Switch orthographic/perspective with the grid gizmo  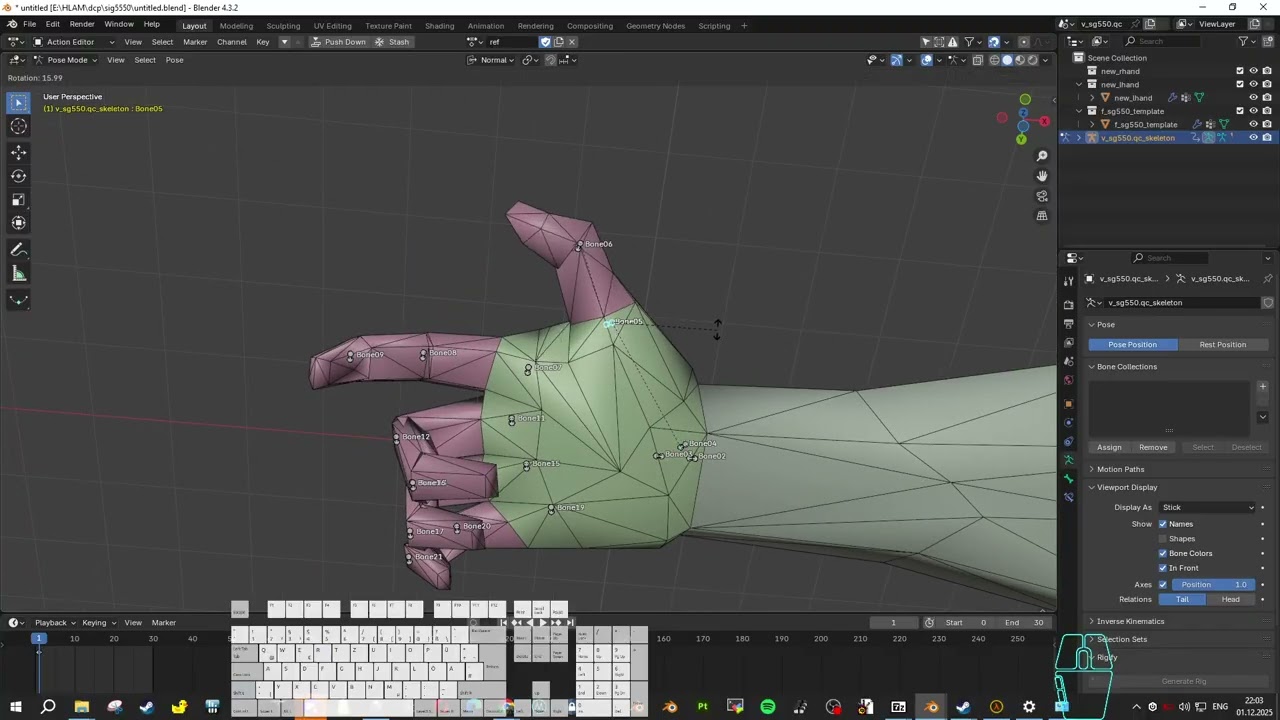click(1042, 216)
